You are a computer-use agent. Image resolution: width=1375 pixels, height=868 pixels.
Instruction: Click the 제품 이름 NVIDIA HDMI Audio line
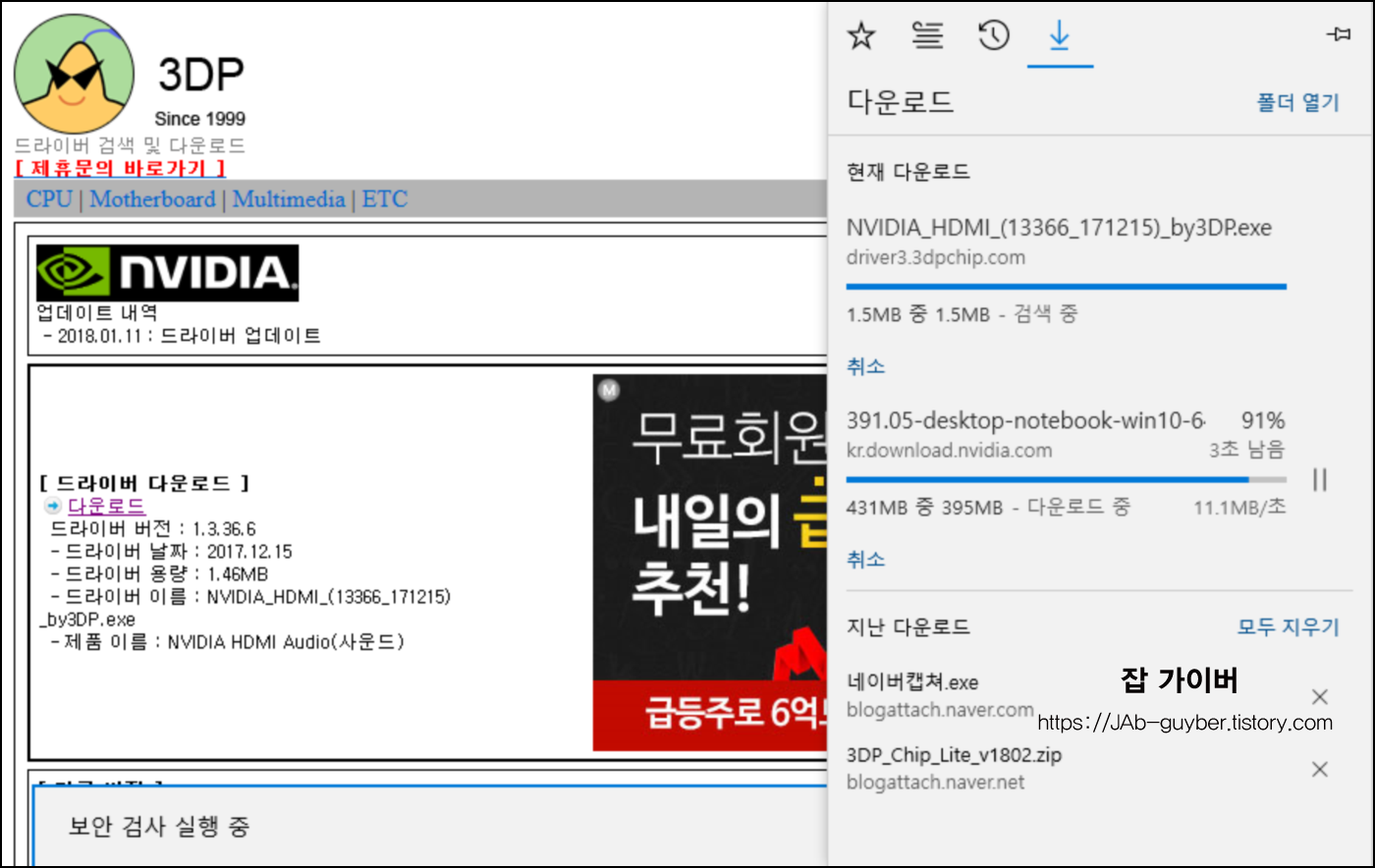[227, 642]
